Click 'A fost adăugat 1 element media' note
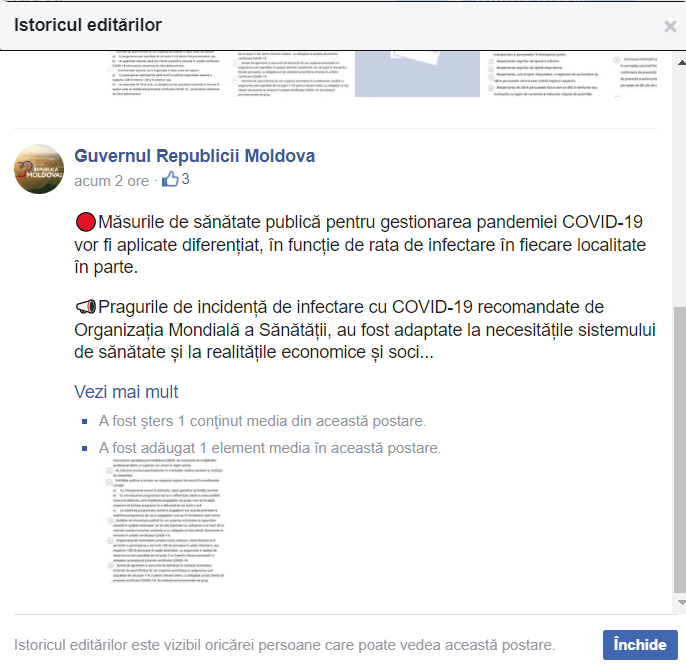Screen dimensions: 686x670 tap(270, 448)
